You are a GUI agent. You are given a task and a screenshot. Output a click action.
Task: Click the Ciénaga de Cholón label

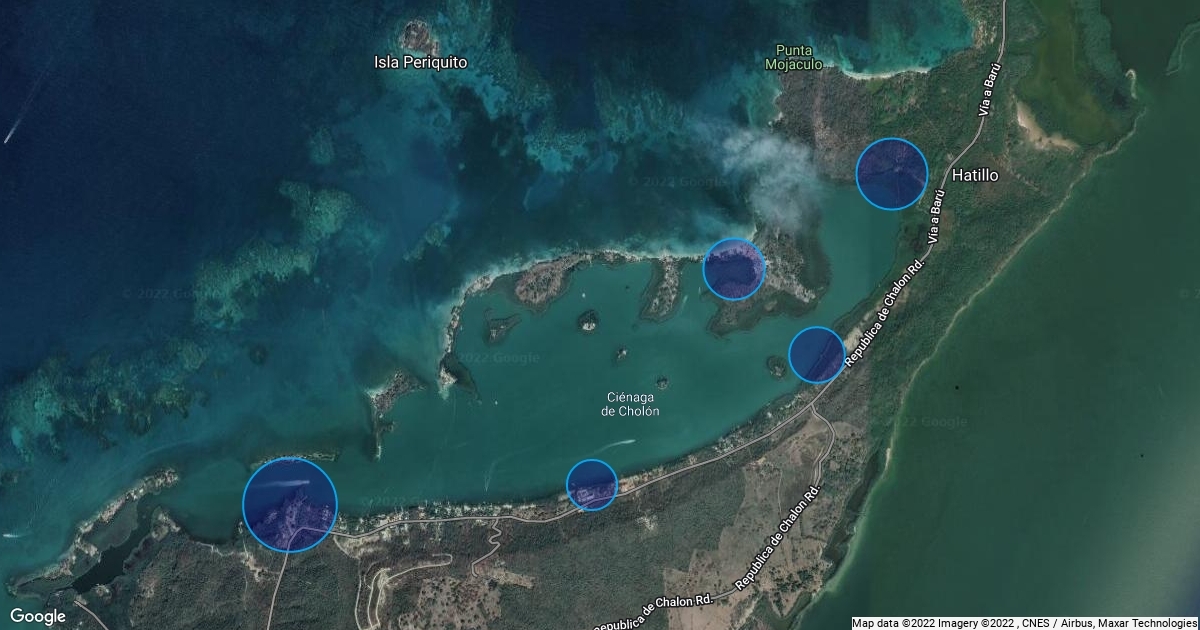[630, 404]
